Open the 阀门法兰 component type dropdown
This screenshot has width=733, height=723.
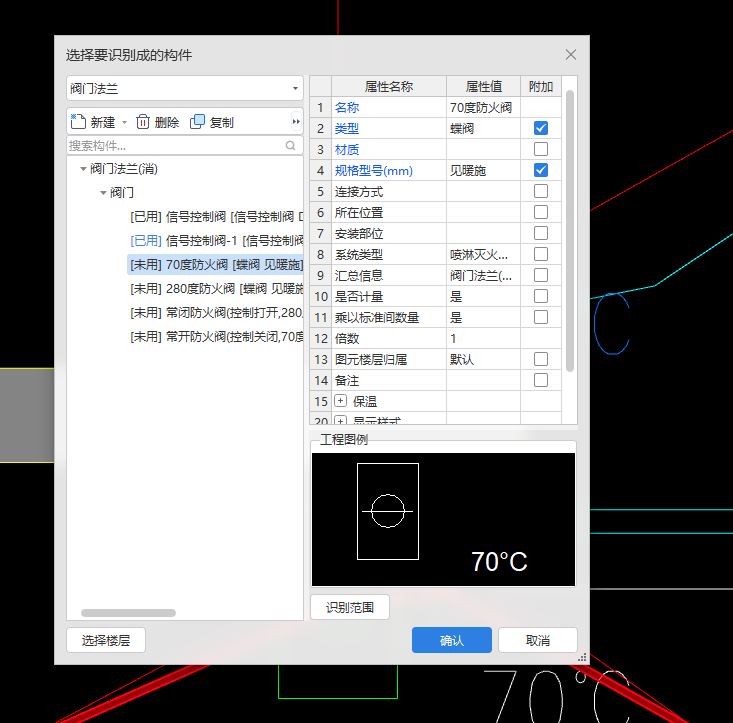pyautogui.click(x=185, y=88)
